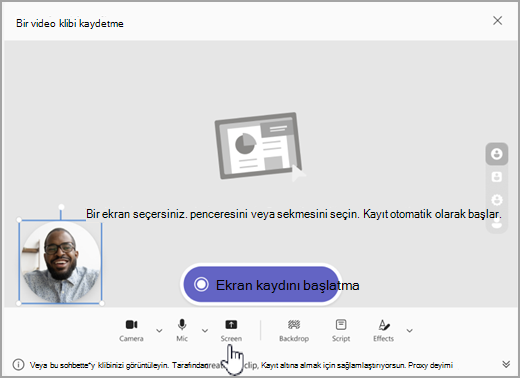This screenshot has width=520, height=378.
Task: Expand the Effects dropdown chevron
Action: (x=410, y=331)
